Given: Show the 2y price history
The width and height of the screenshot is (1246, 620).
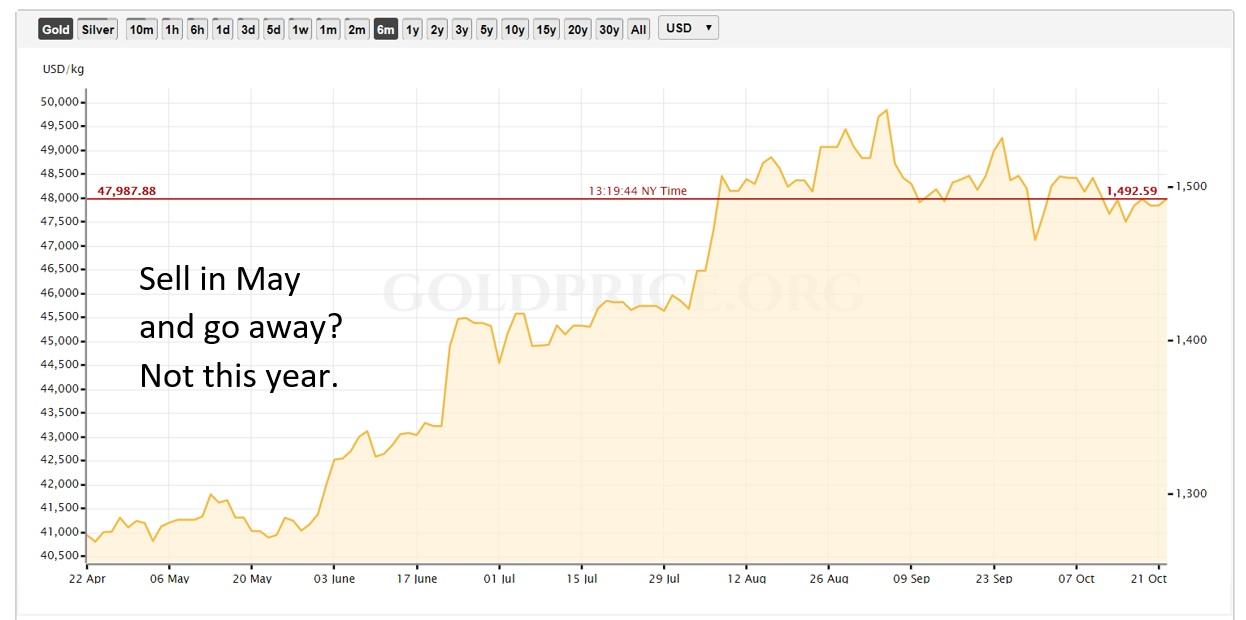Looking at the screenshot, I should (x=437, y=29).
